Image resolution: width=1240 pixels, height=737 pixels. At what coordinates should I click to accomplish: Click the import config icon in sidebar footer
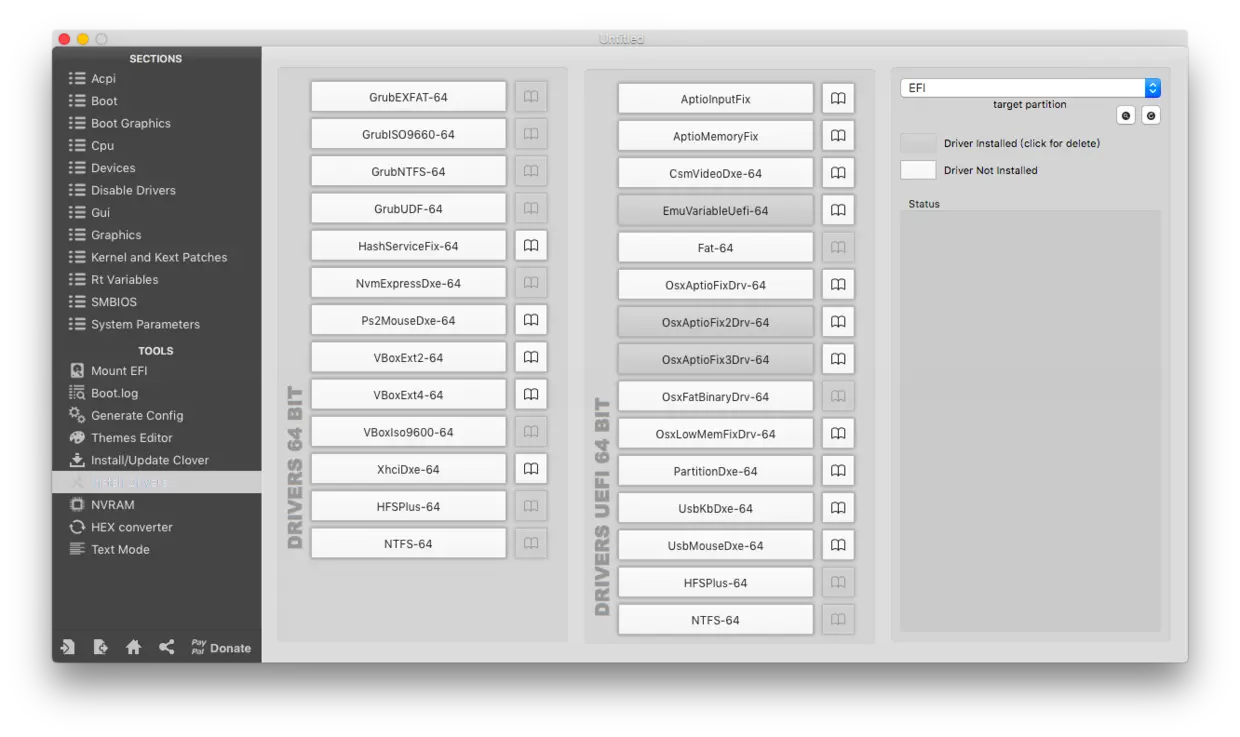[68, 648]
